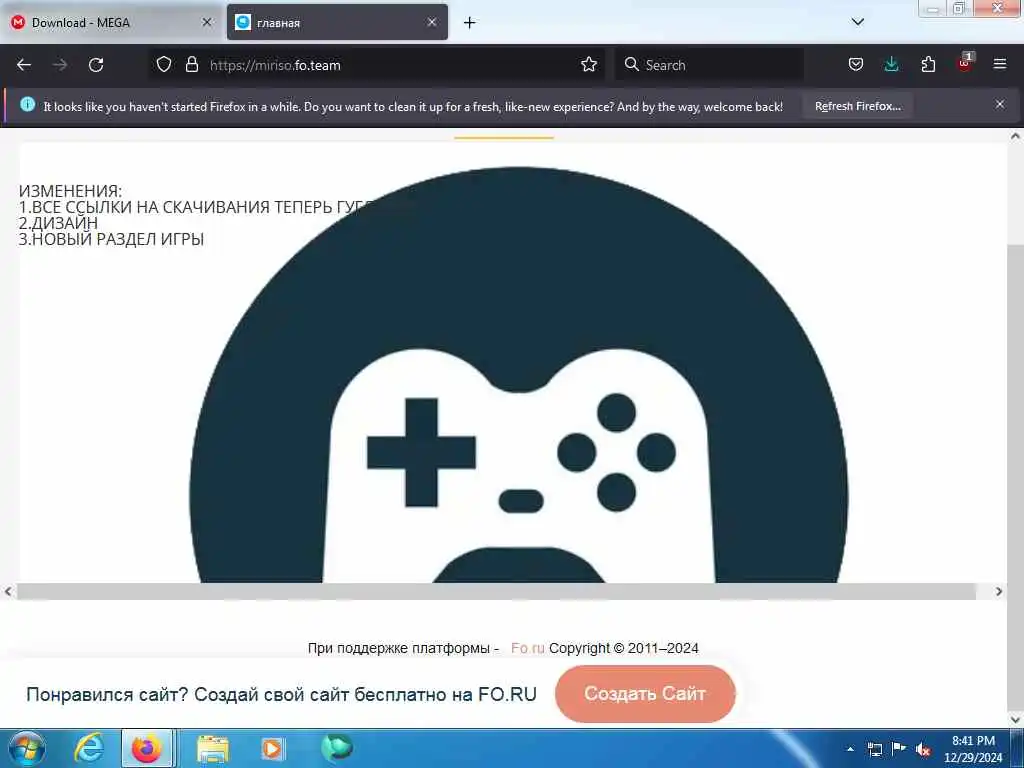Bookmark this page with the star icon
The image size is (1024, 768).
point(589,65)
